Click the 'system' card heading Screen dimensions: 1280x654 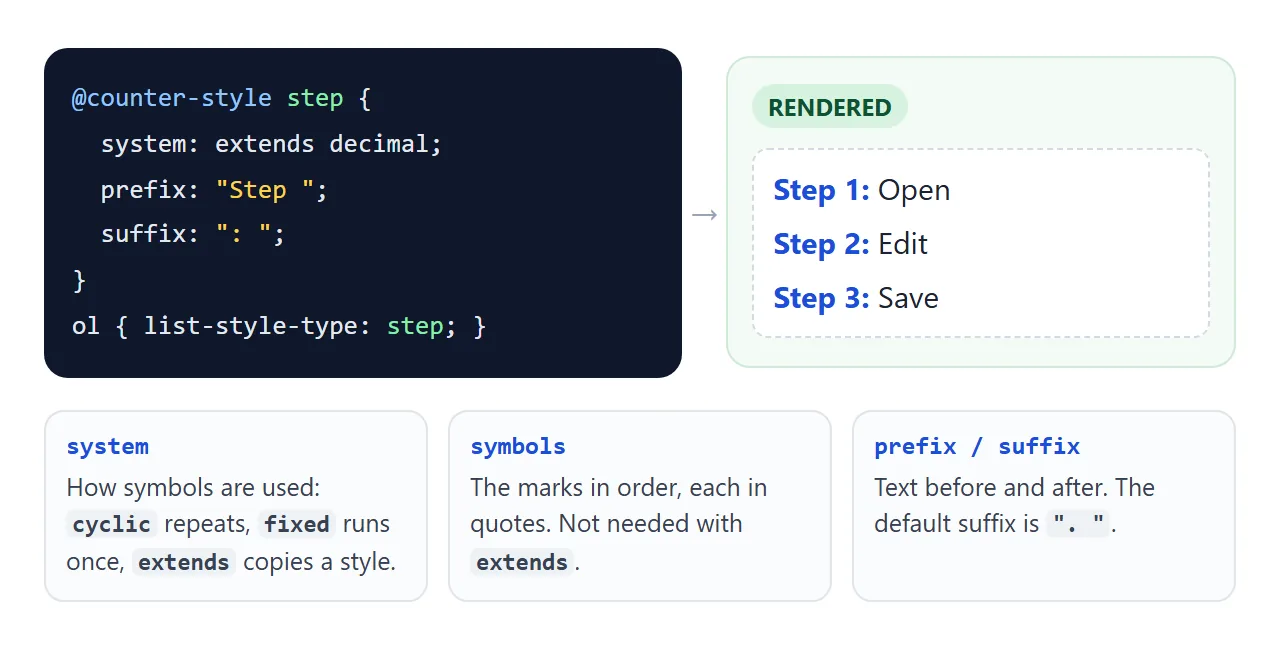[x=108, y=447]
